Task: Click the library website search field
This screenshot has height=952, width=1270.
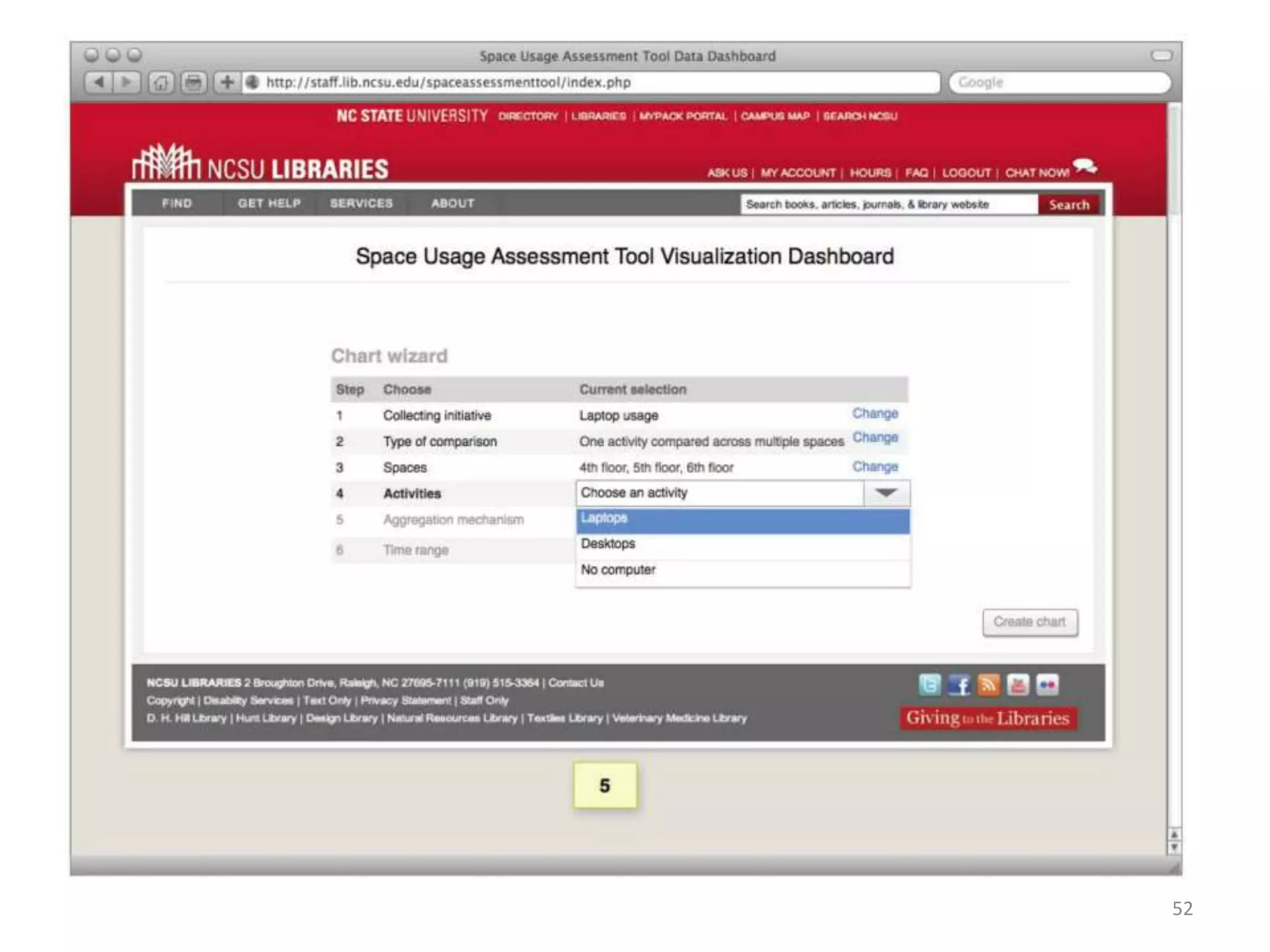Action: coord(888,205)
